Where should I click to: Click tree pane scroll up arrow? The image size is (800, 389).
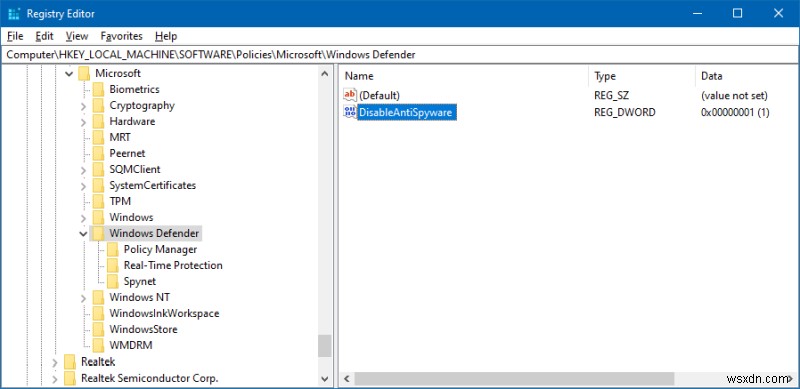[x=324, y=74]
